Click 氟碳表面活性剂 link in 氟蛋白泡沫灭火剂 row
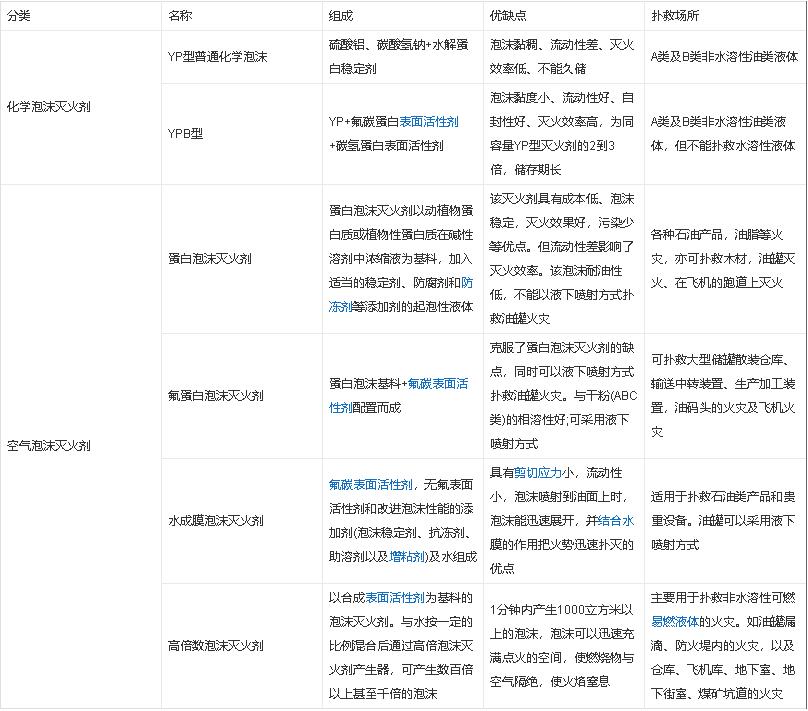The width and height of the screenshot is (808, 711). click(x=438, y=383)
